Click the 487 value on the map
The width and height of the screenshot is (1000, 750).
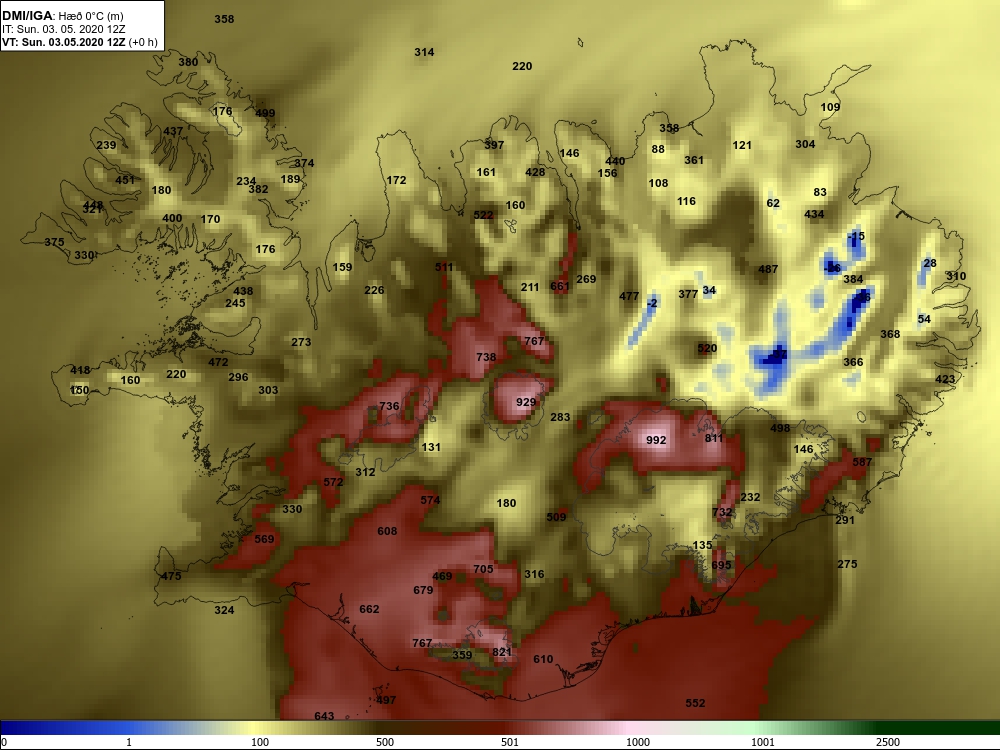(x=768, y=269)
